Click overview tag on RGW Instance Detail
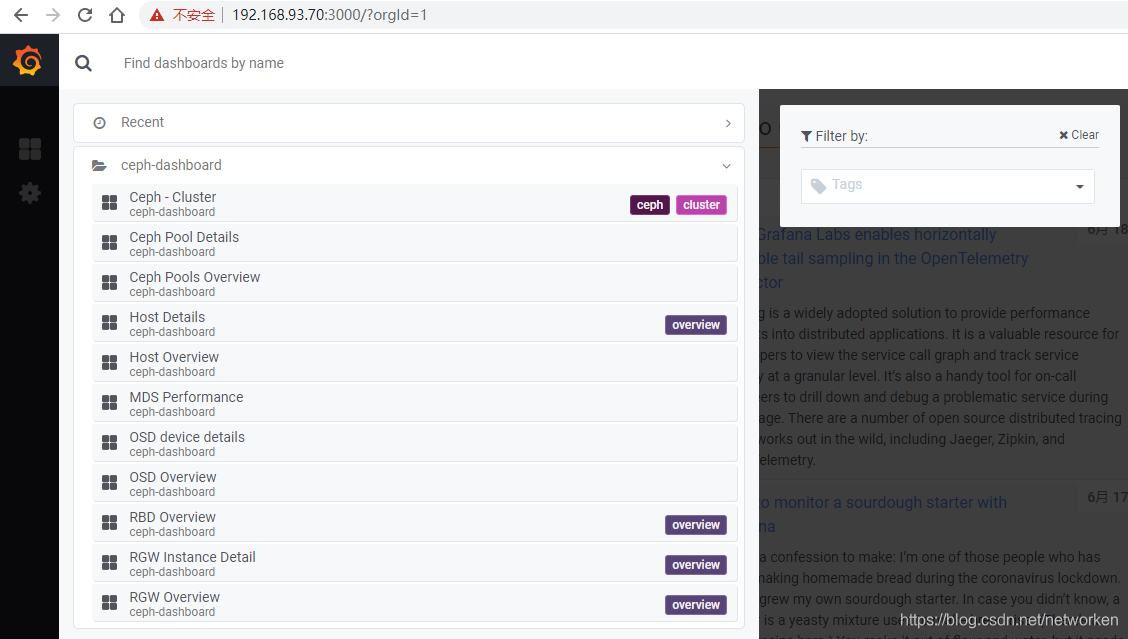1128x639 pixels. click(x=696, y=565)
